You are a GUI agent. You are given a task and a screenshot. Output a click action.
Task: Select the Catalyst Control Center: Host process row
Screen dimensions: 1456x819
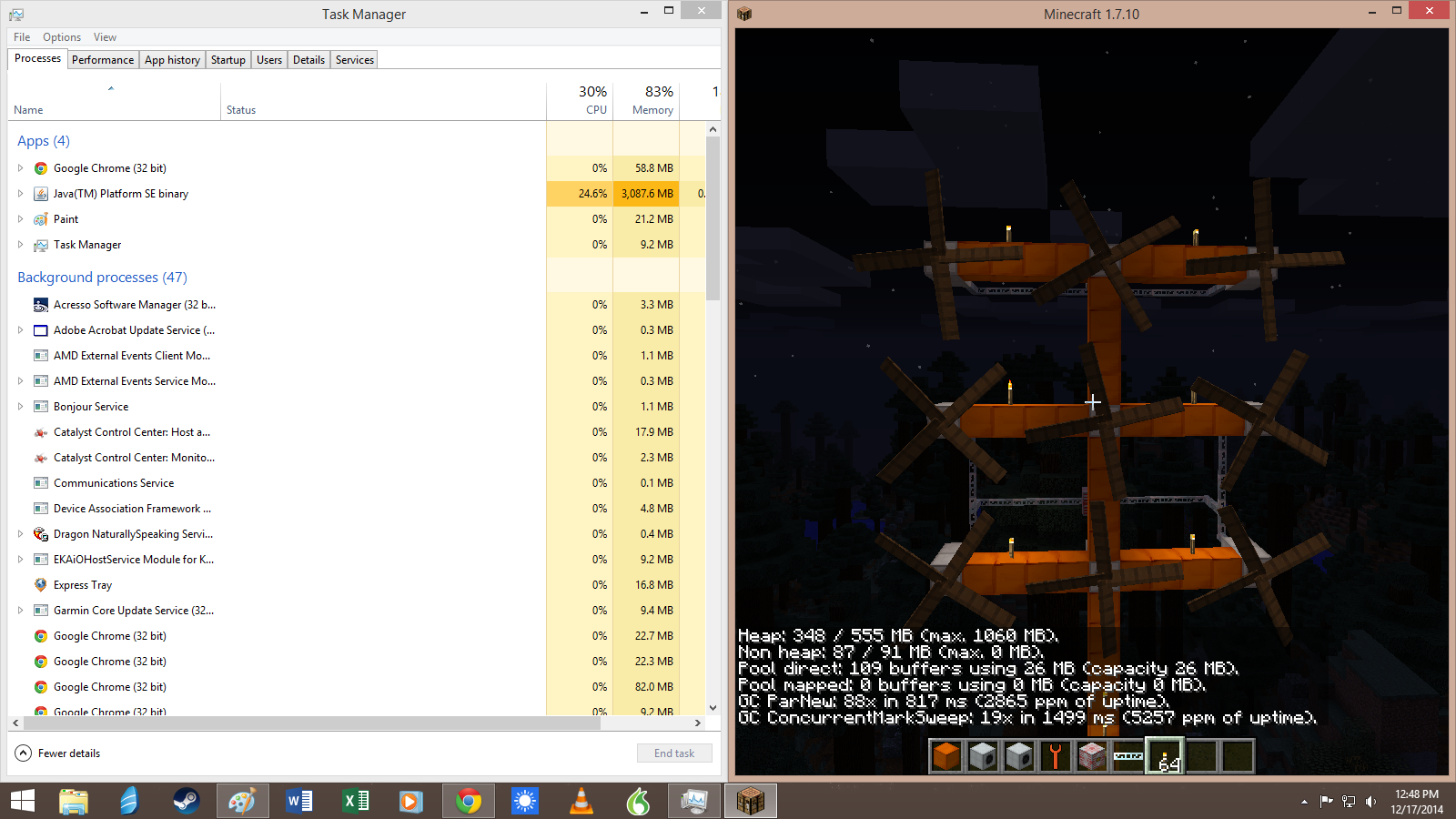point(132,432)
